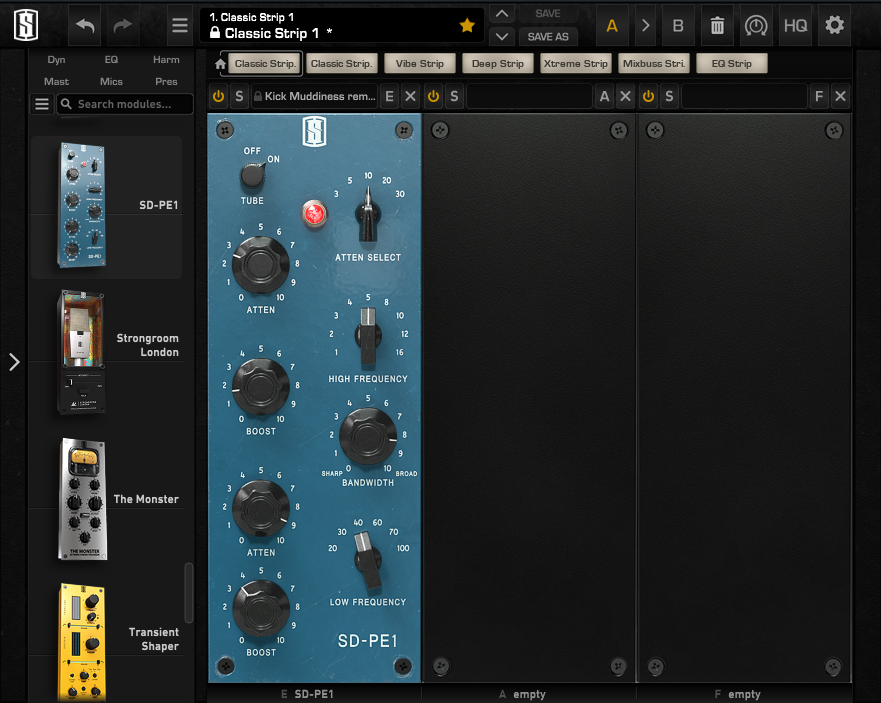Image resolution: width=881 pixels, height=703 pixels.
Task: Click the module browser scrollbar
Action: coord(189,593)
